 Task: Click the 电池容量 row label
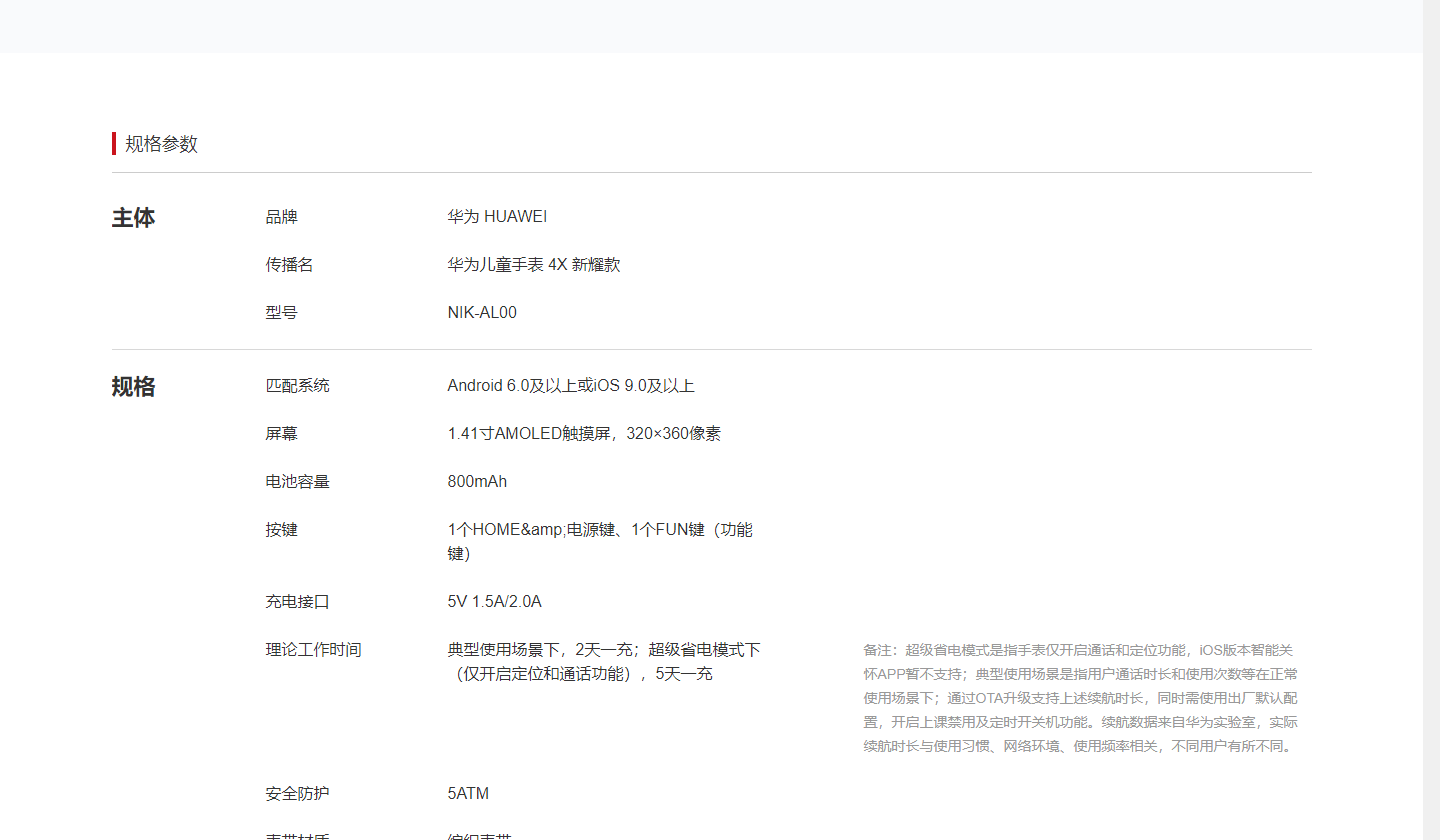[298, 482]
